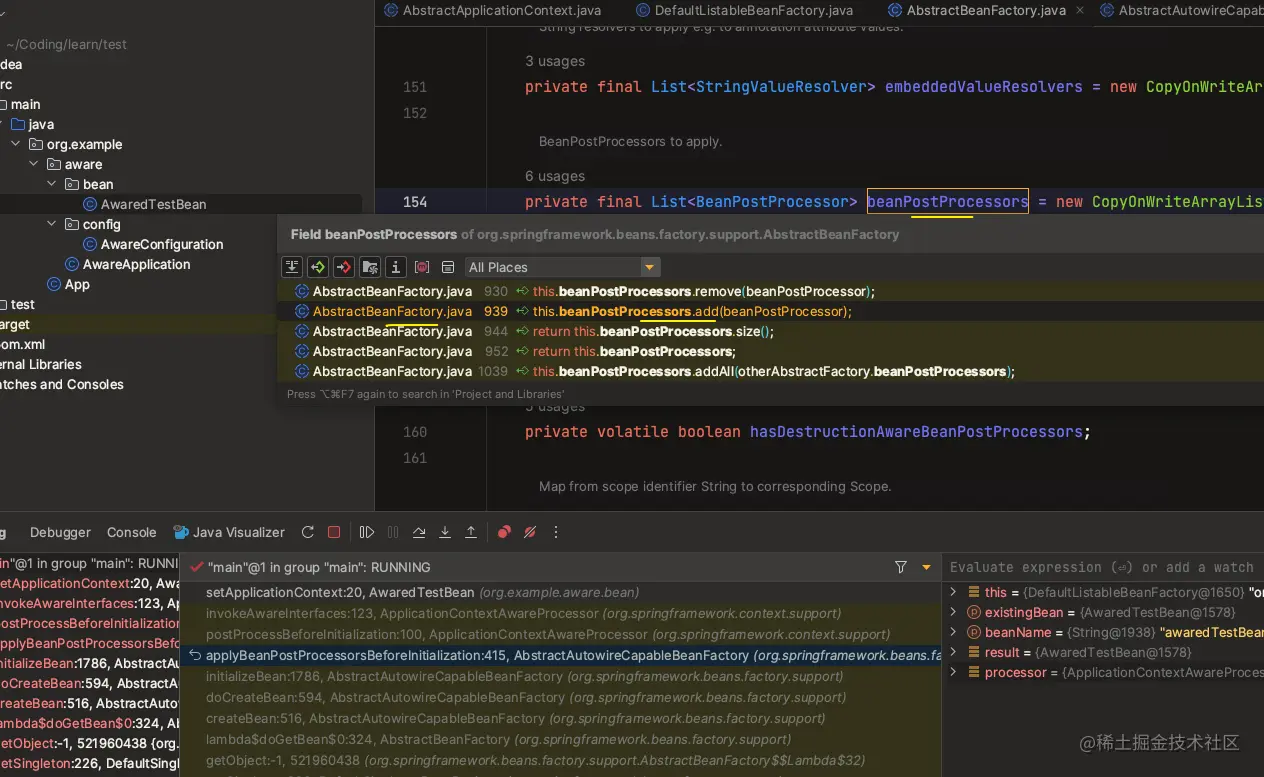Select usage at line 952 return this.beanPostProcessors
Image resolution: width=1264 pixels, height=777 pixels.
point(770,351)
